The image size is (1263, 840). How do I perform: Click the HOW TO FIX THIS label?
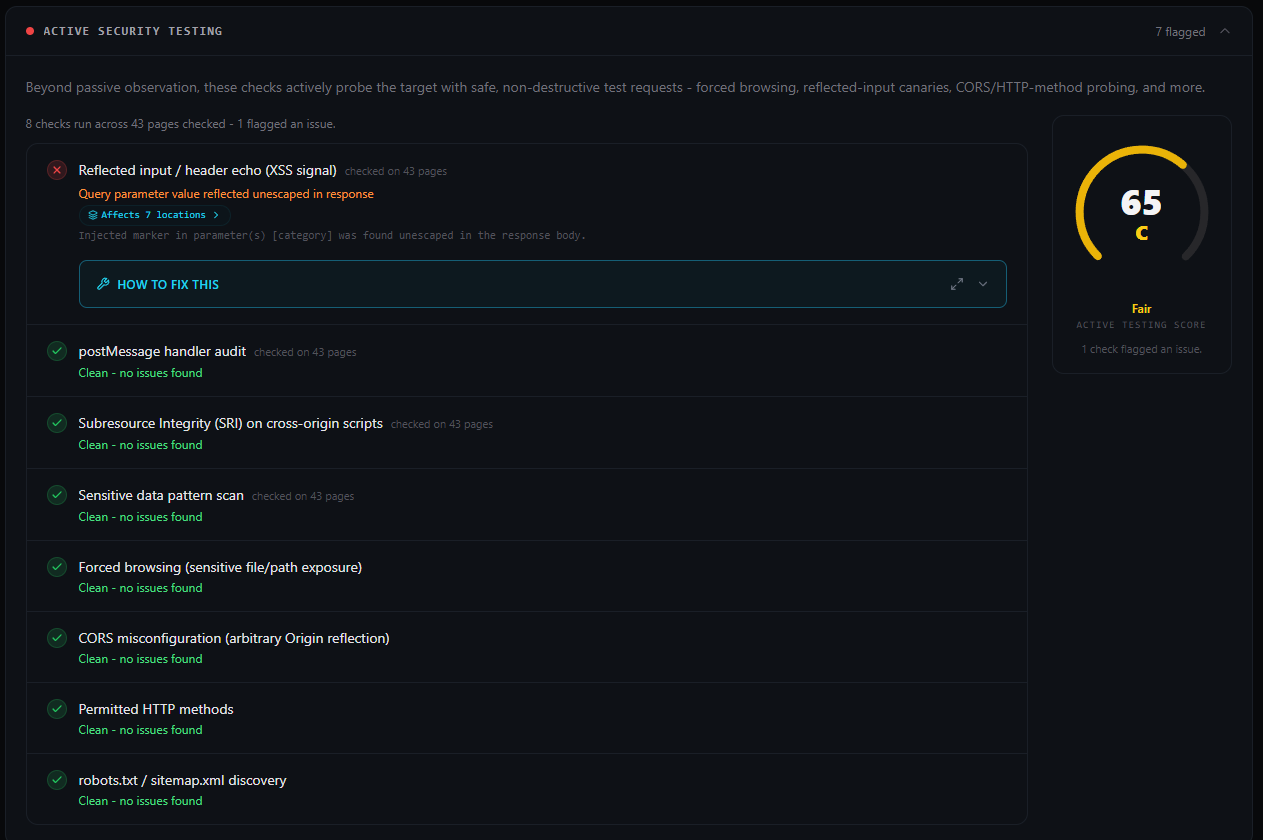(x=168, y=284)
